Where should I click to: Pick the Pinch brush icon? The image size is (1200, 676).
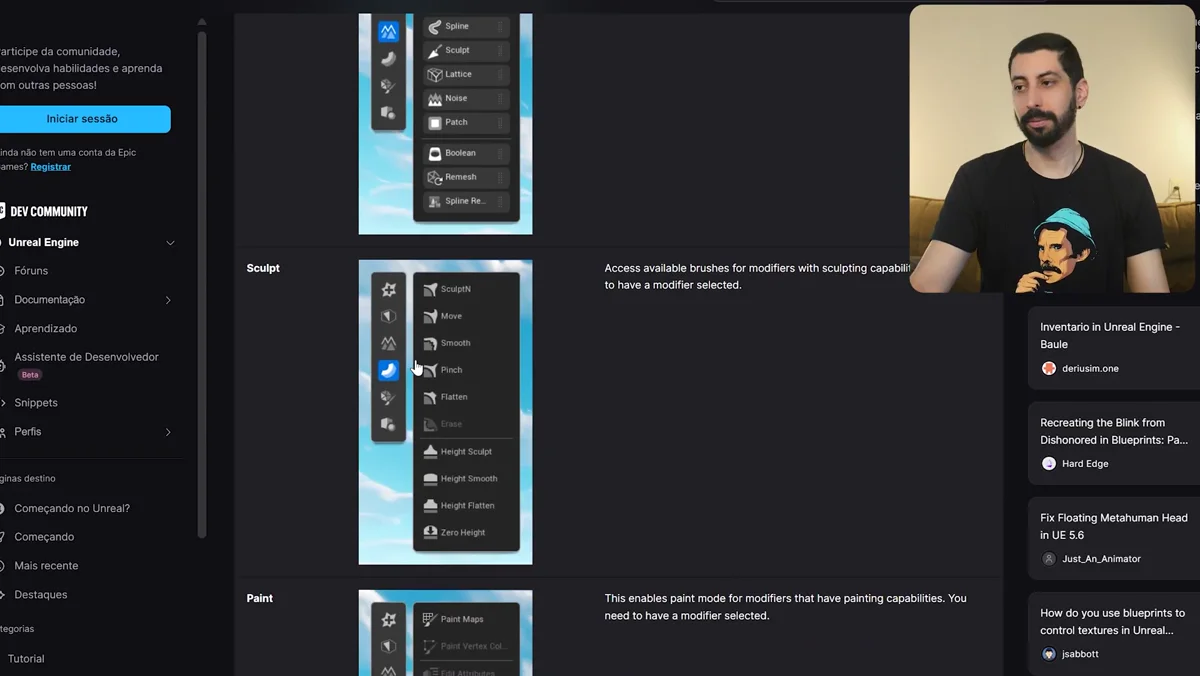[430, 370]
